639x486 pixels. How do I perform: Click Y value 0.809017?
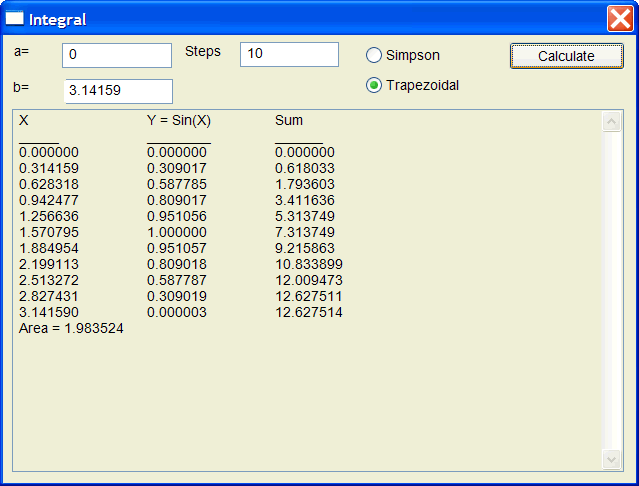(177, 200)
